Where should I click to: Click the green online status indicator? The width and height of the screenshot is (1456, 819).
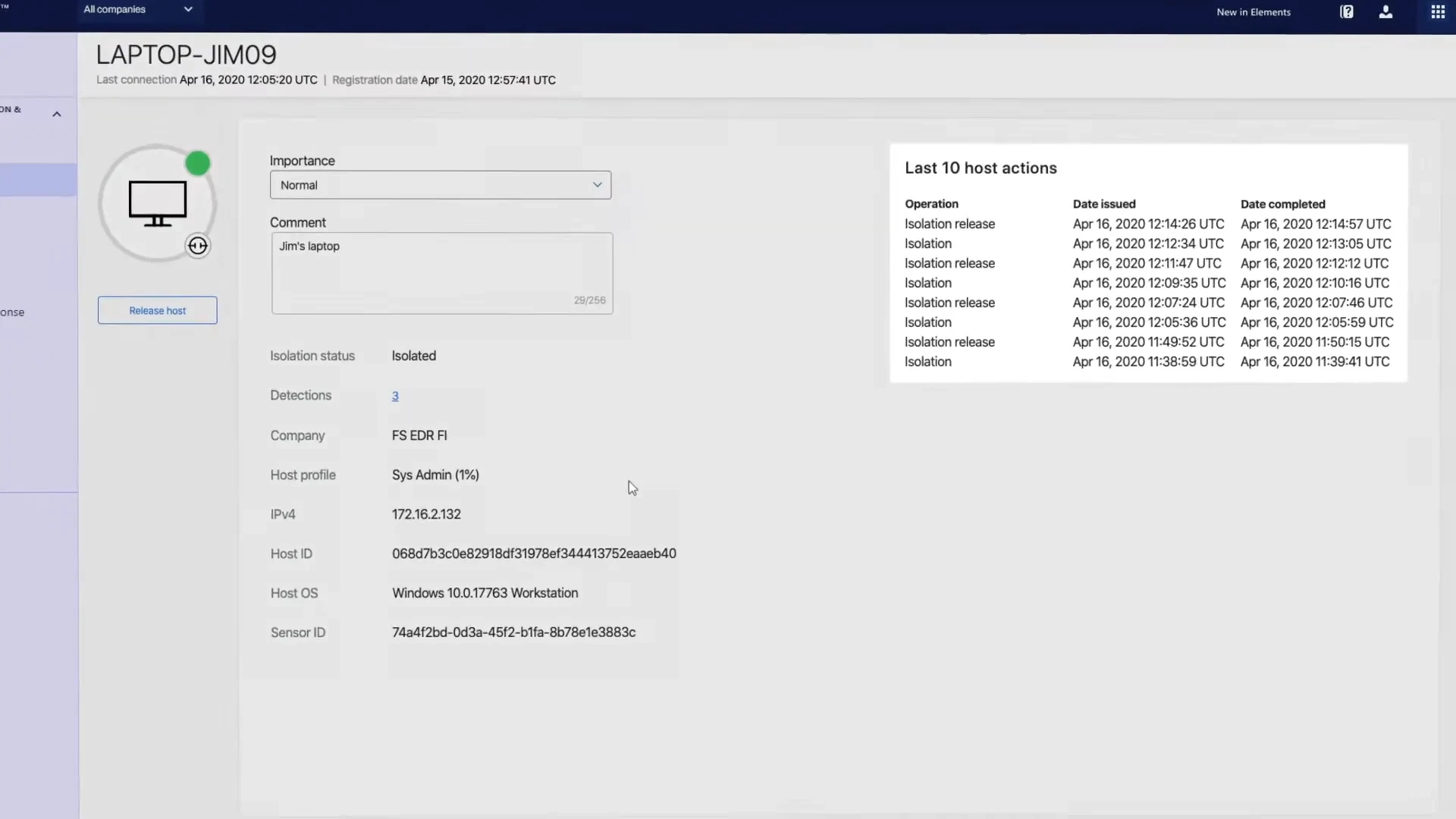pos(198,163)
